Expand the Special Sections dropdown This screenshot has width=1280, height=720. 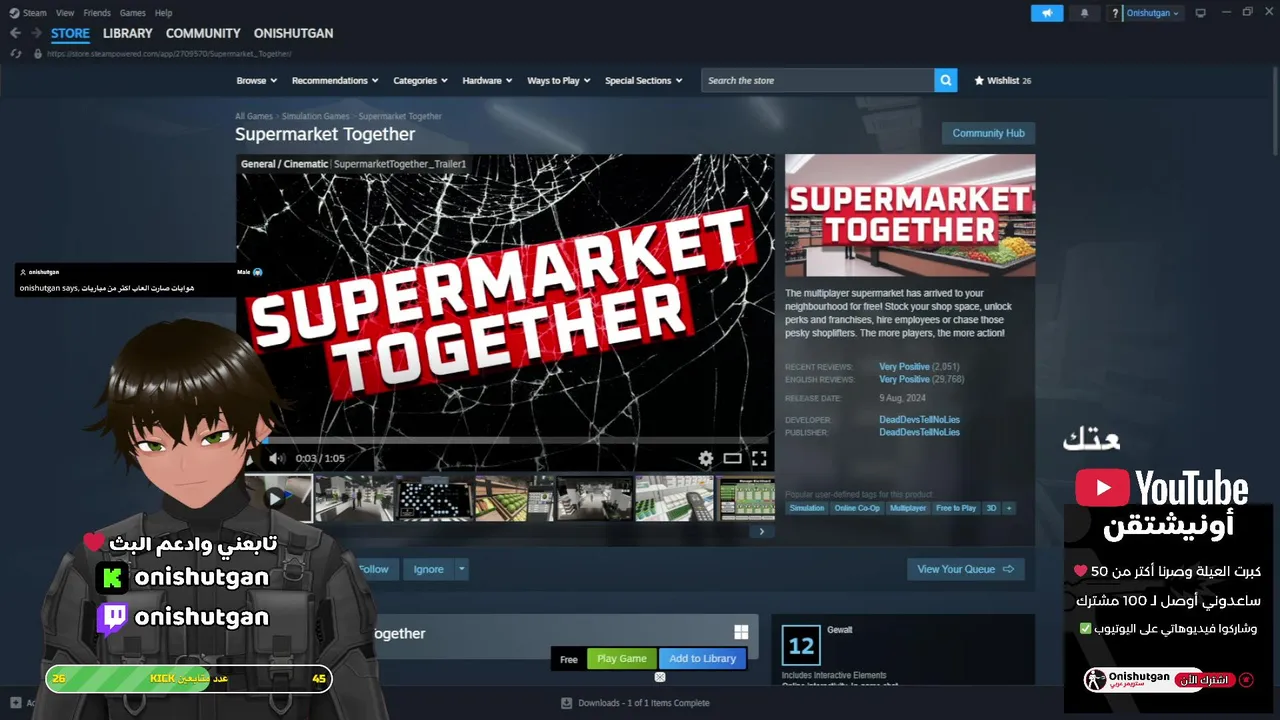[644, 81]
